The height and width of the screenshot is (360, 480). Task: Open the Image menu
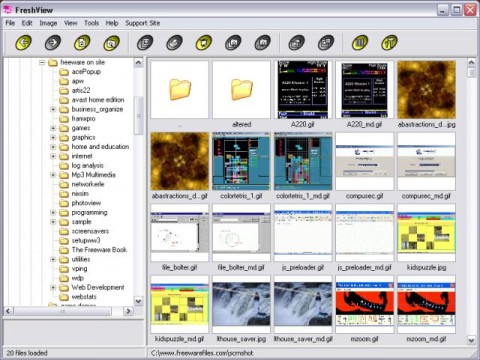tap(48, 23)
